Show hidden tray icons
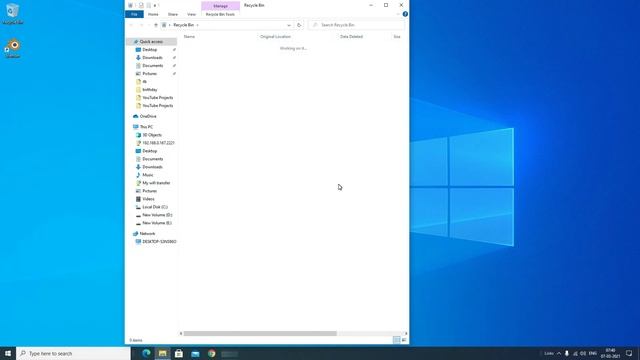Image resolution: width=640 pixels, height=360 pixels. [x=559, y=353]
